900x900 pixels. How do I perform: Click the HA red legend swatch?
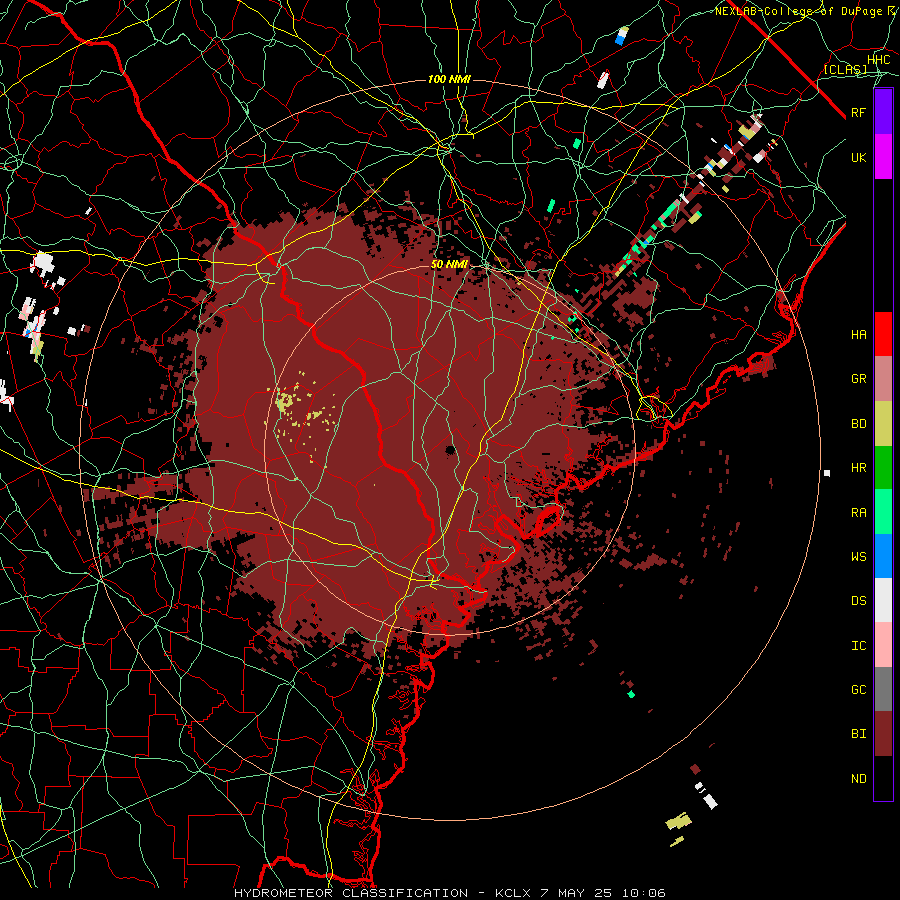[x=883, y=334]
